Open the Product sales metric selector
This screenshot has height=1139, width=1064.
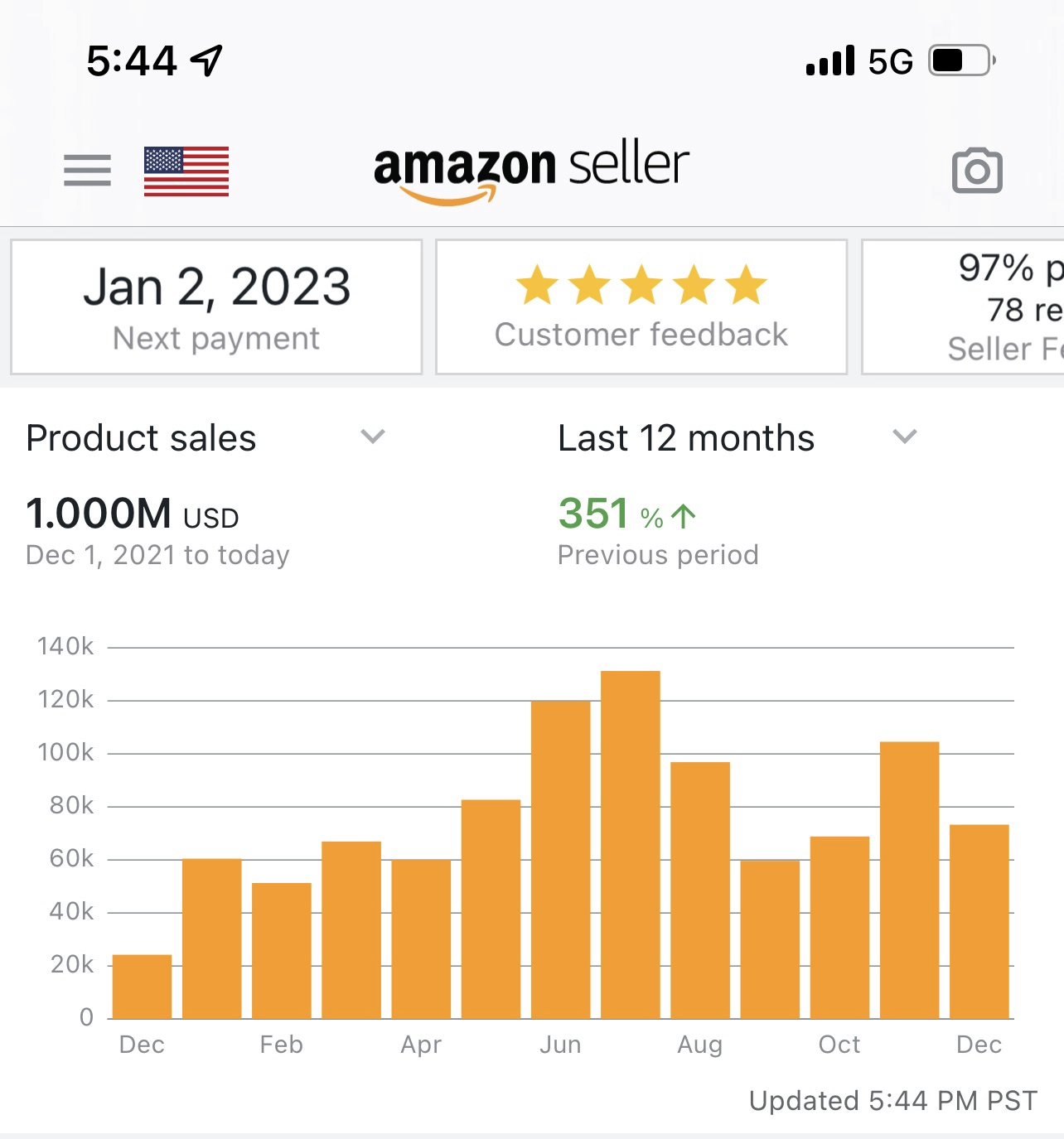pyautogui.click(x=142, y=438)
